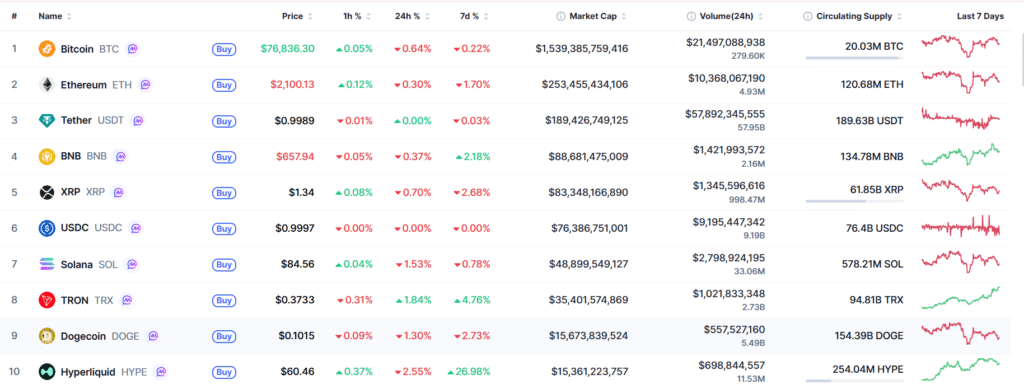1024x389 pixels.
Task: Click the Buy button for Solana
Action: (223, 264)
